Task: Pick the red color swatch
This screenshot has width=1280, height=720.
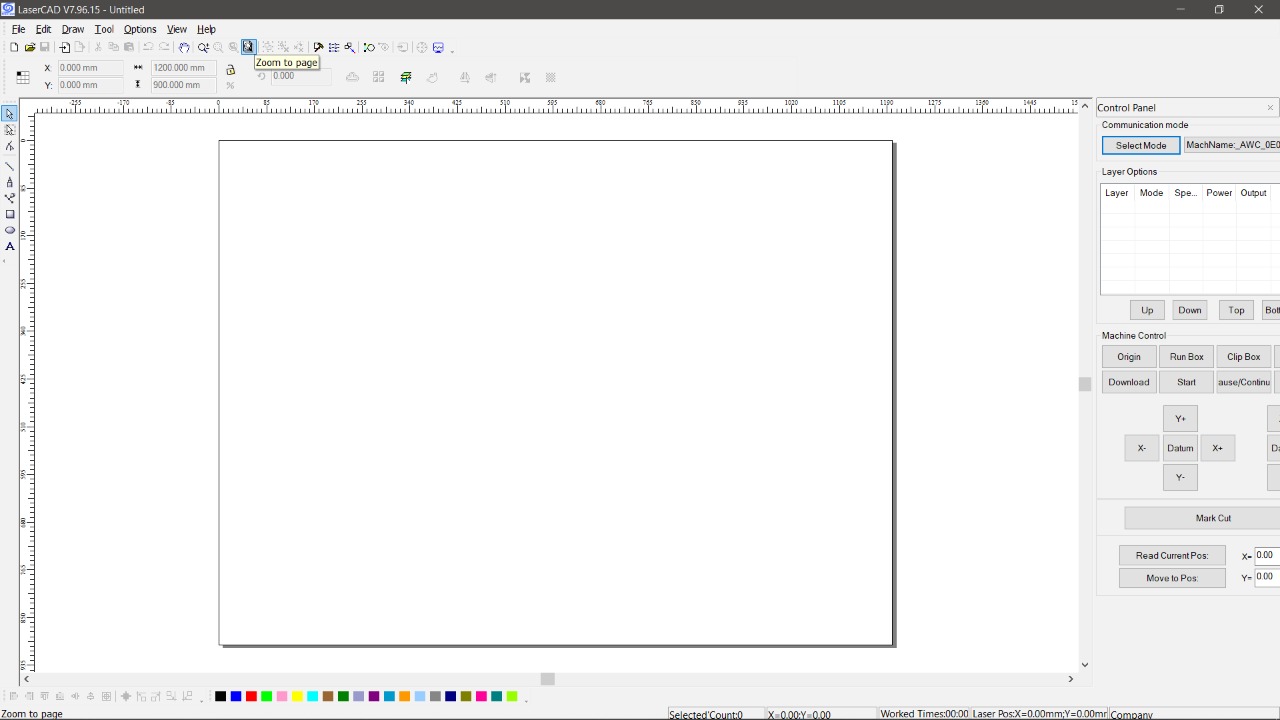Action: [251, 697]
